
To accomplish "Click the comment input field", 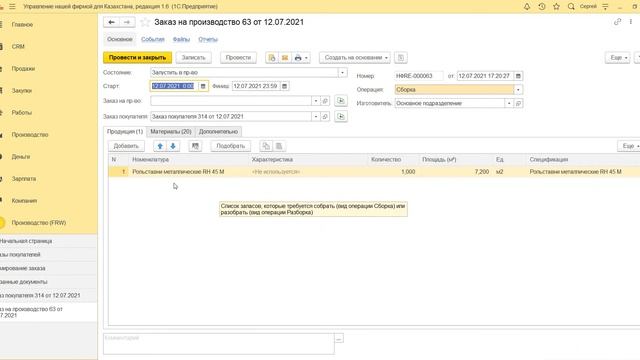I will click(219, 344).
